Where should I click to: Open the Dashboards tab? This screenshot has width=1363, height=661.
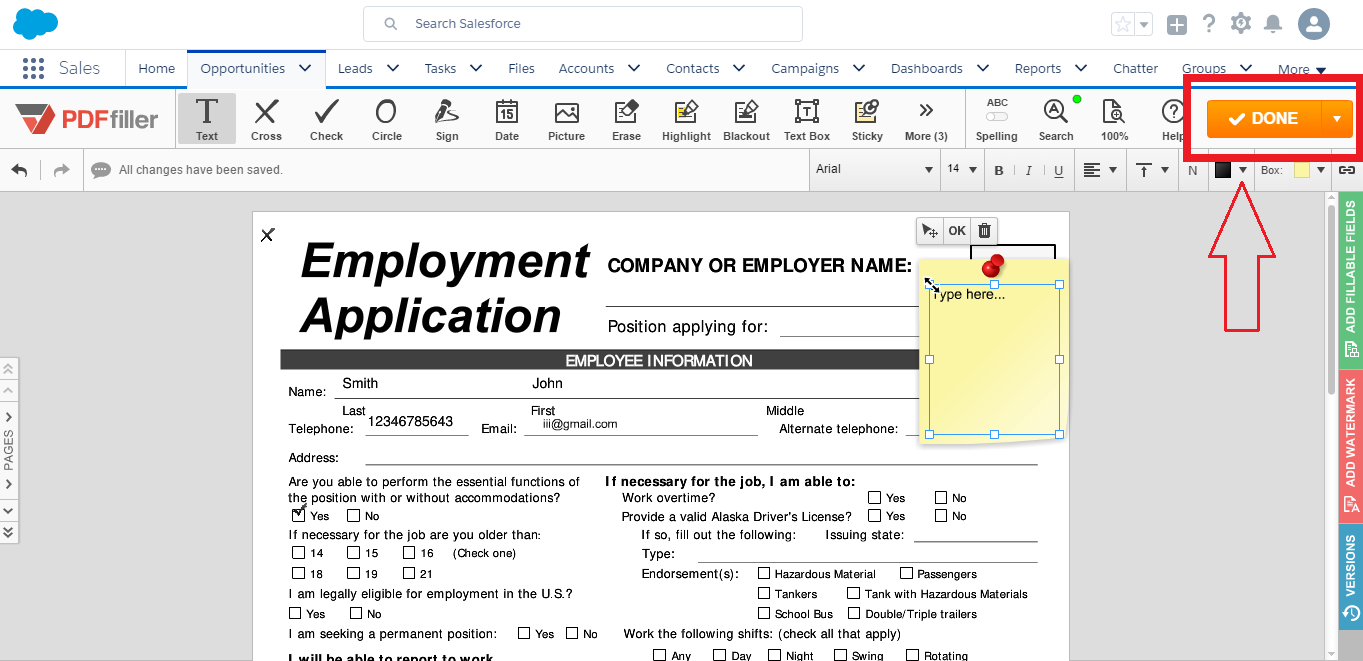[926, 68]
